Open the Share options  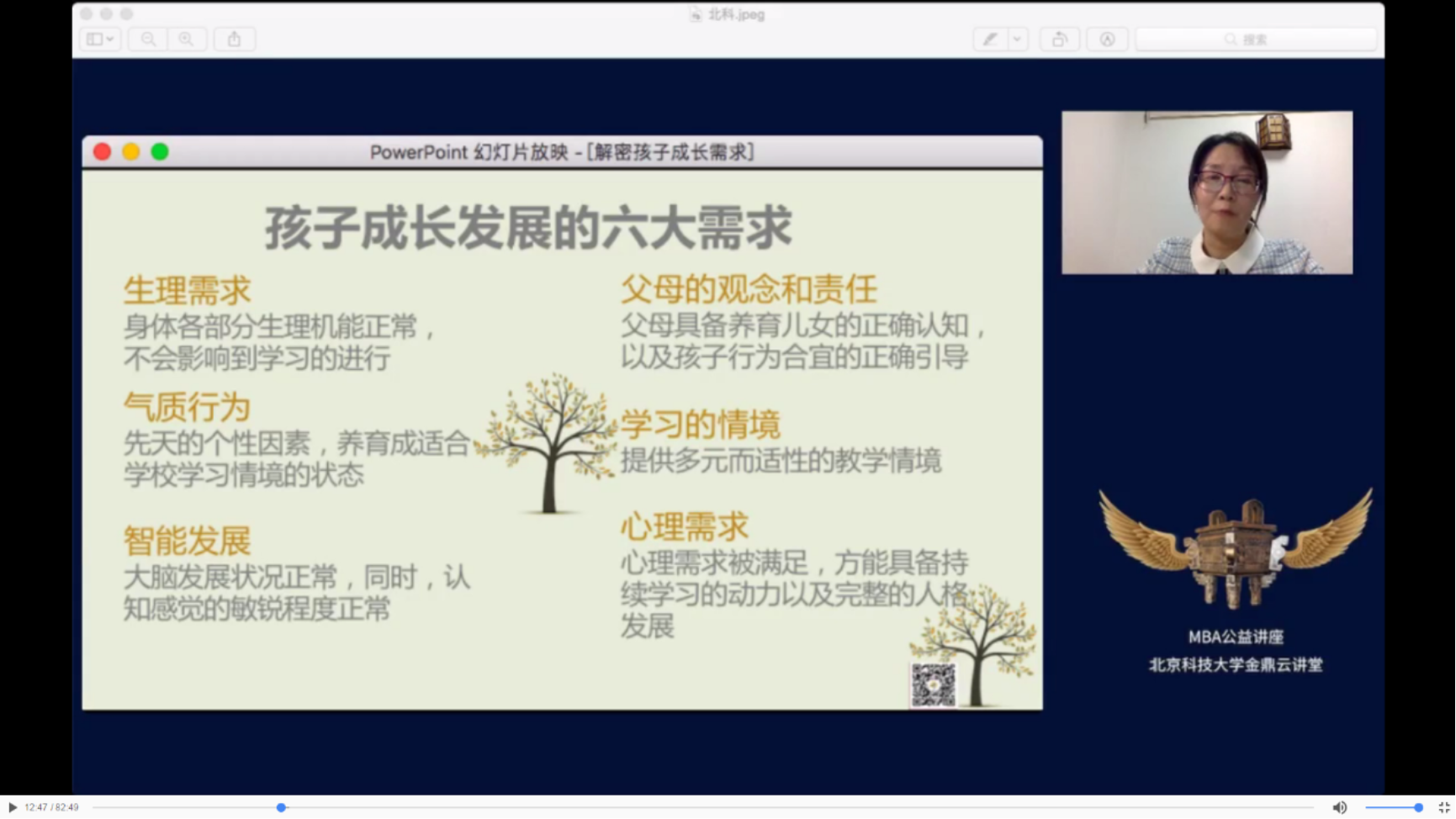[235, 39]
